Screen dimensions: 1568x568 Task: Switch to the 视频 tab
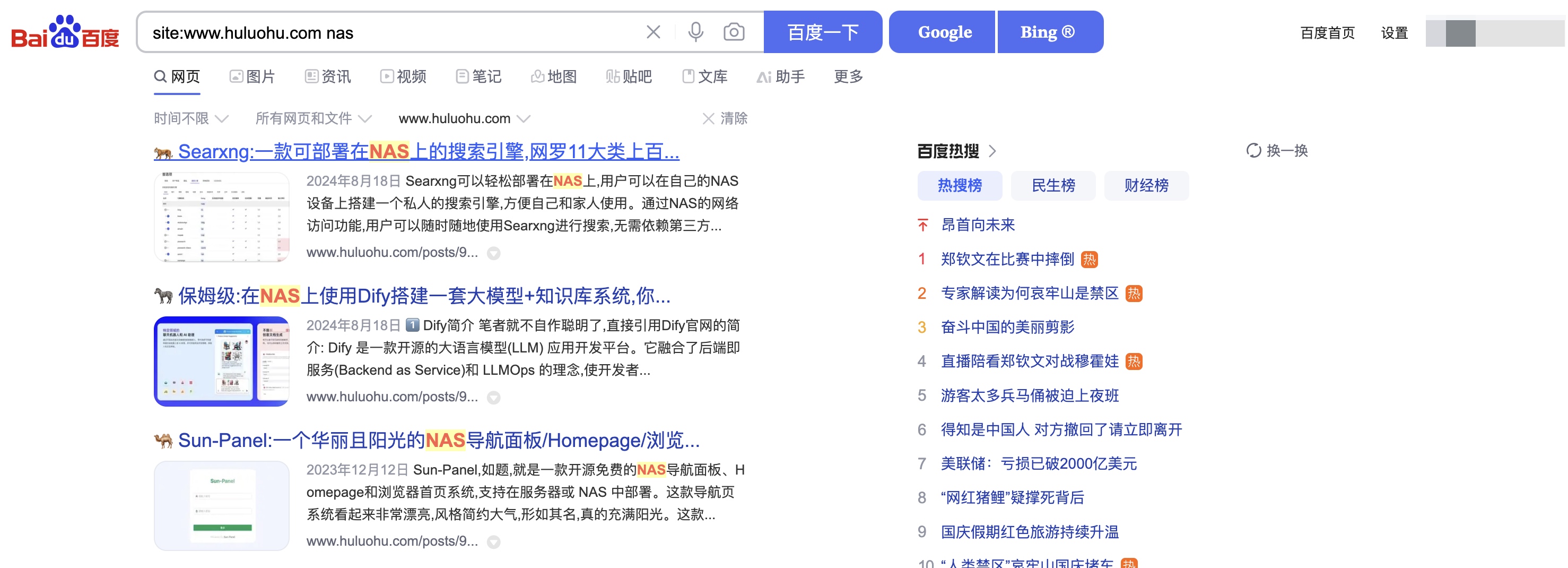pos(403,76)
